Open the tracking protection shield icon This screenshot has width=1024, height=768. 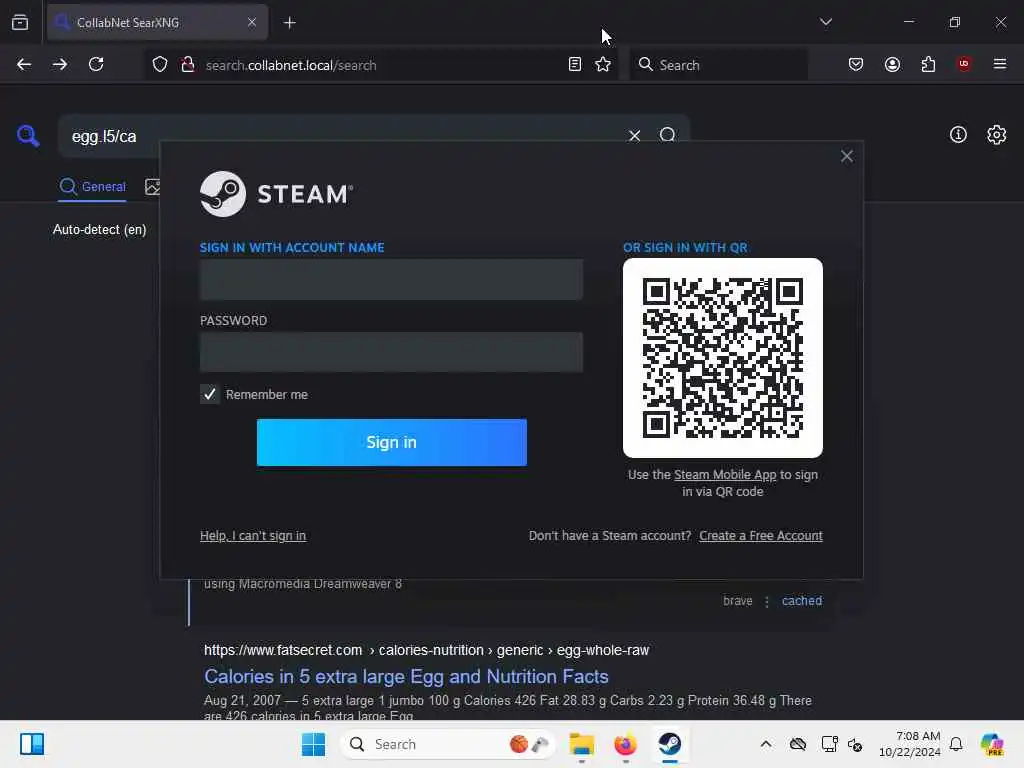pos(160,65)
